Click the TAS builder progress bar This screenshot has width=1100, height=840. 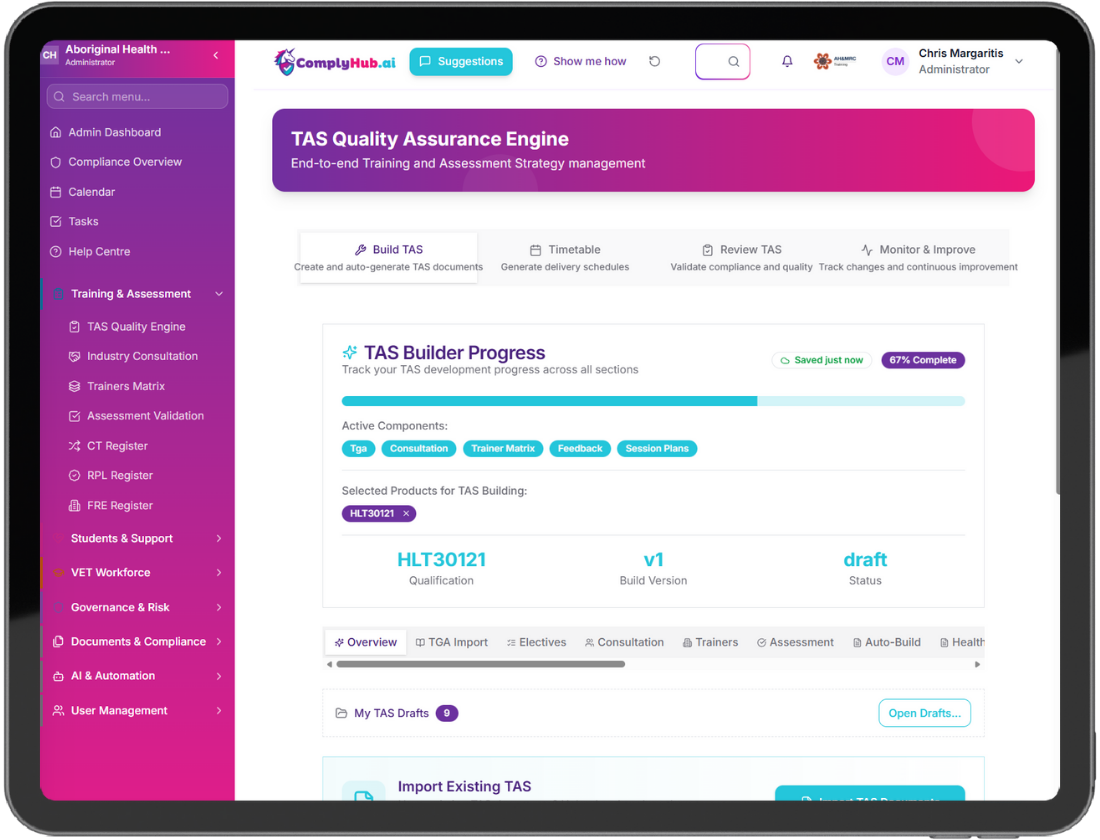pos(653,401)
